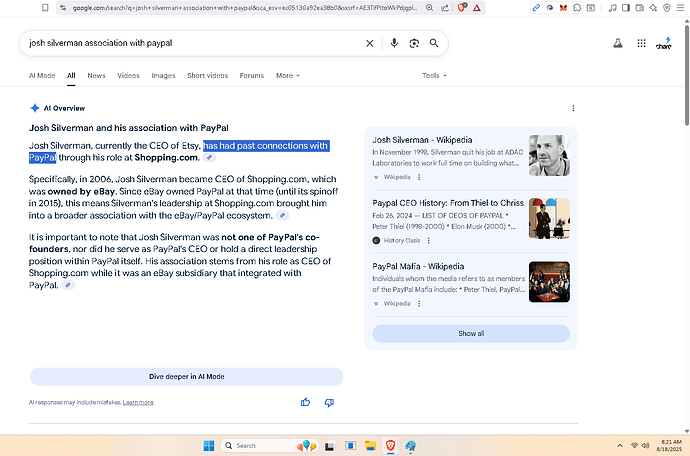690x456 pixels.
Task: Click Paypal CEO History thumbnail image
Action: pyautogui.click(x=549, y=218)
